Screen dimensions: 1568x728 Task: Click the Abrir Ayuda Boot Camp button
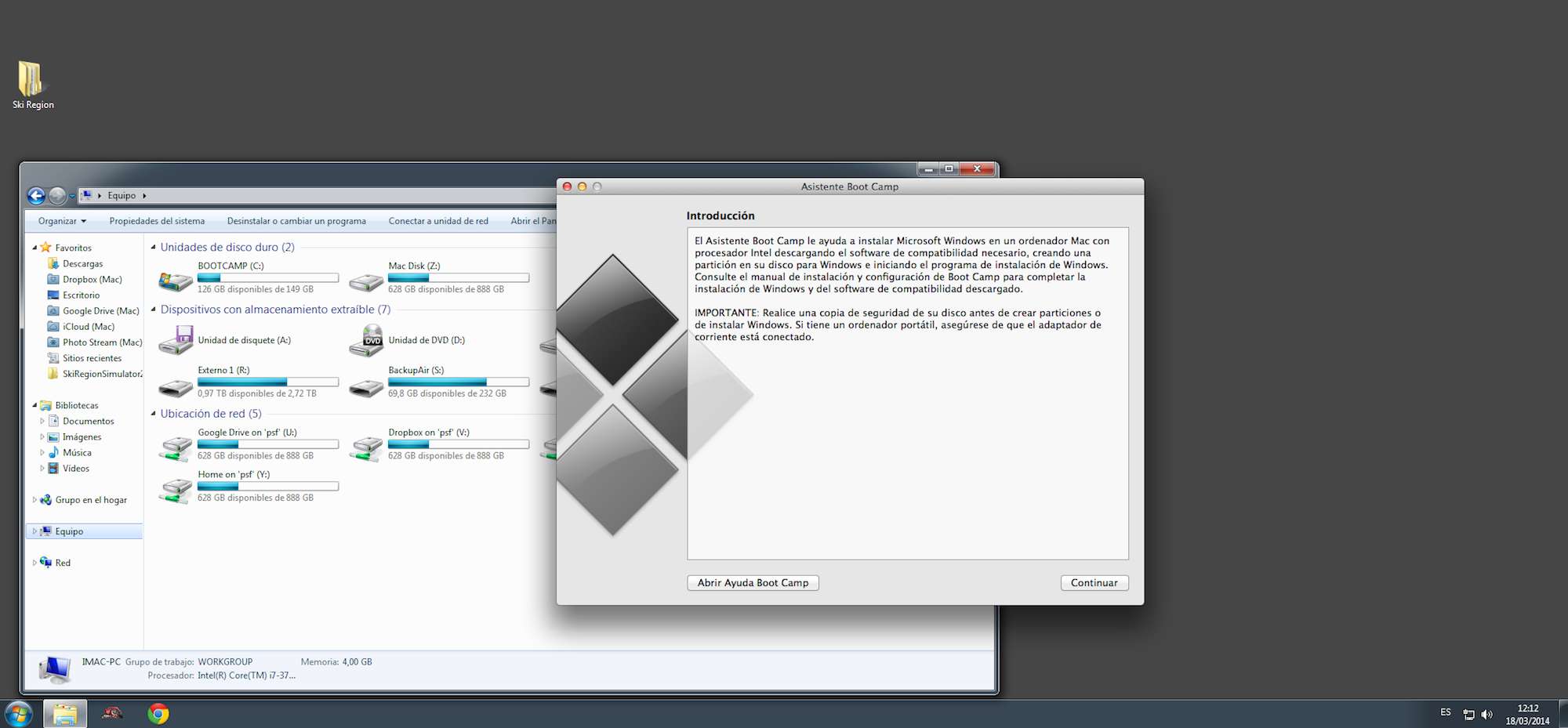[x=752, y=583]
